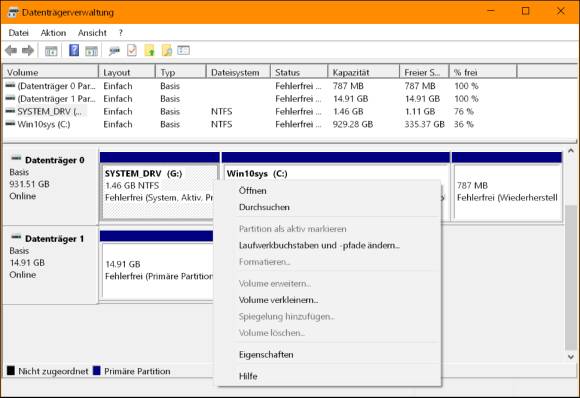Screen dimensions: 580x398
Task: Select the 787 MB recovery partition block
Action: point(507,186)
